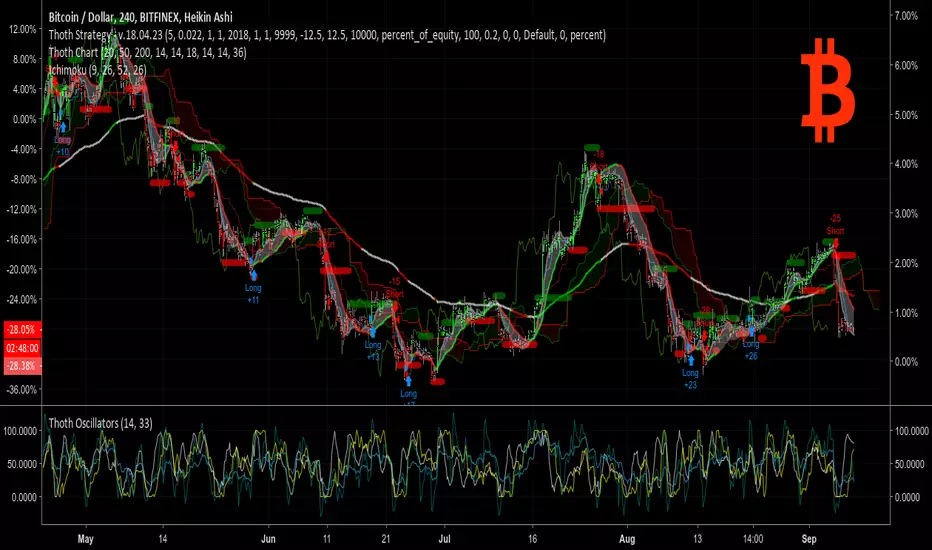Open the Thoth Strategy v.18.04.23 indicator legend
The width and height of the screenshot is (932, 550).
[327, 35]
